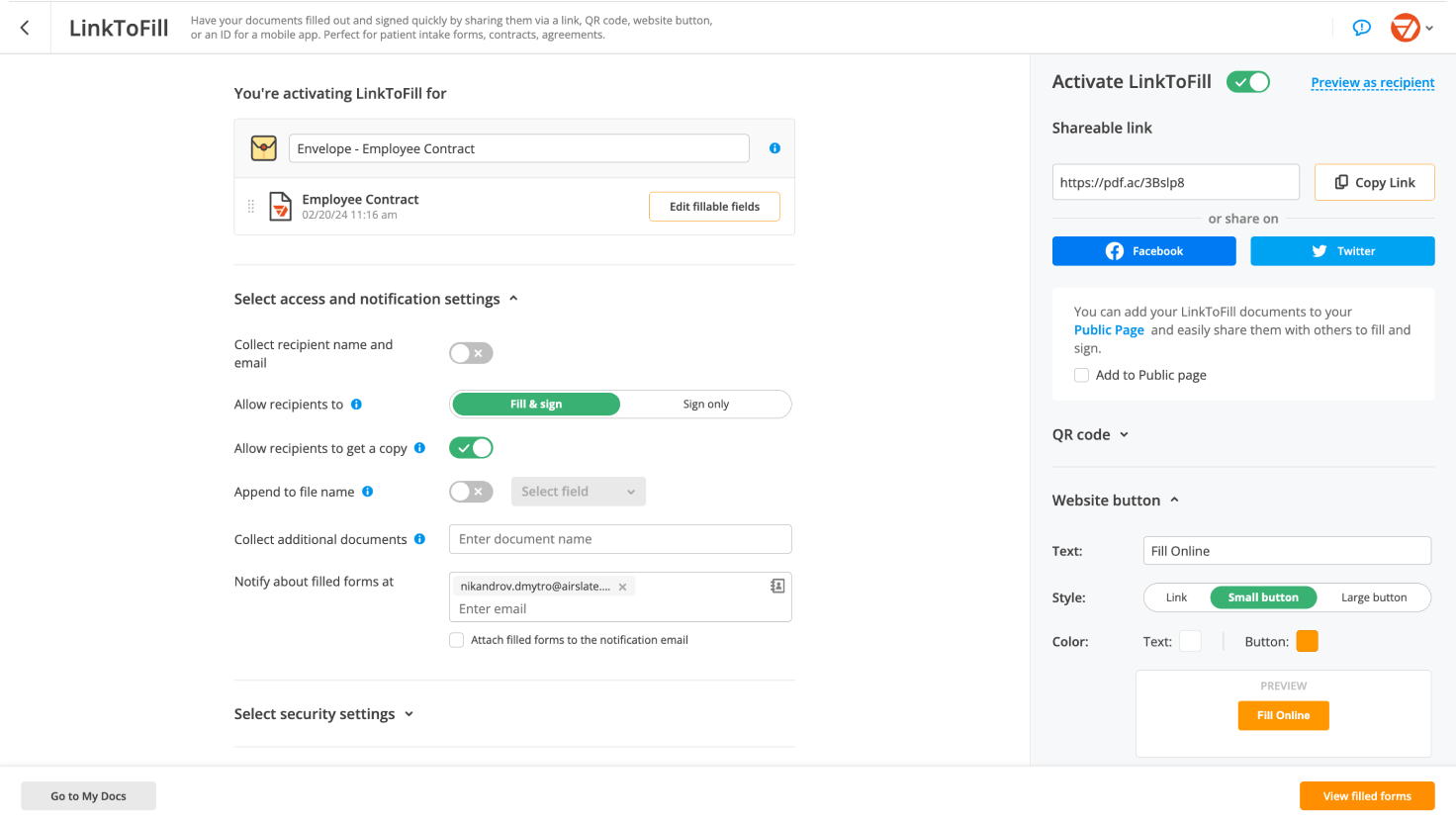Choose the Large button style

[x=1373, y=597]
